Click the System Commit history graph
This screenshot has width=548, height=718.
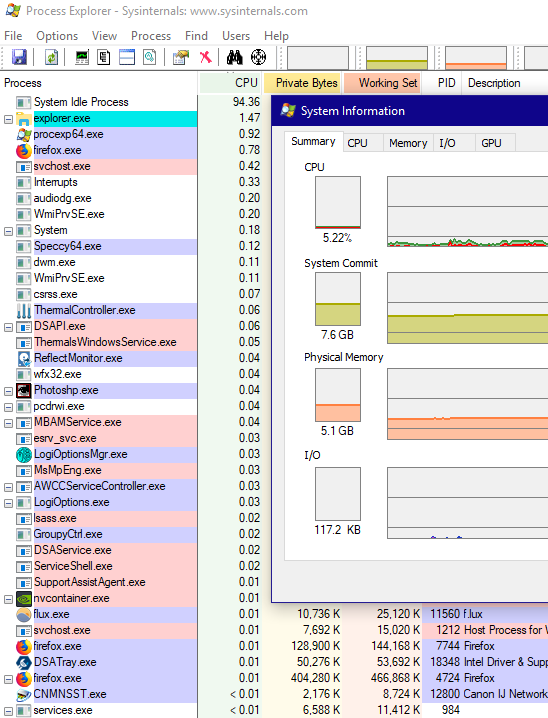[x=467, y=308]
